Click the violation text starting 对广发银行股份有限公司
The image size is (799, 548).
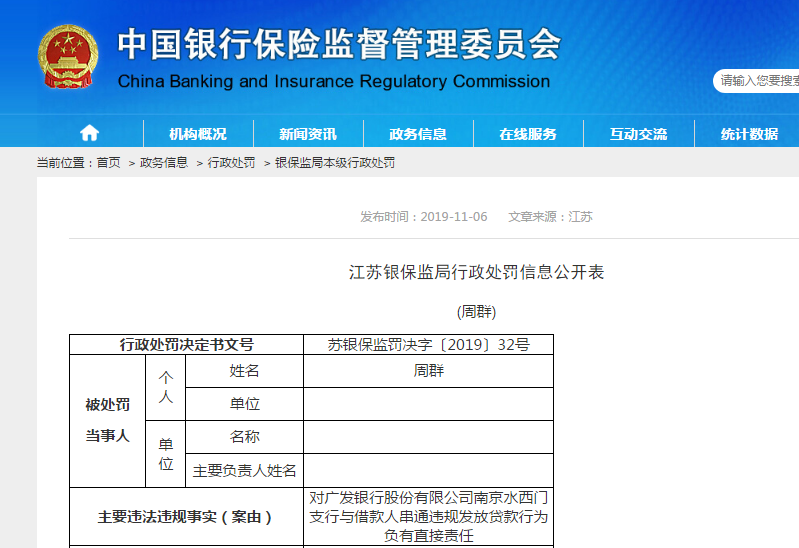pyautogui.click(x=429, y=517)
